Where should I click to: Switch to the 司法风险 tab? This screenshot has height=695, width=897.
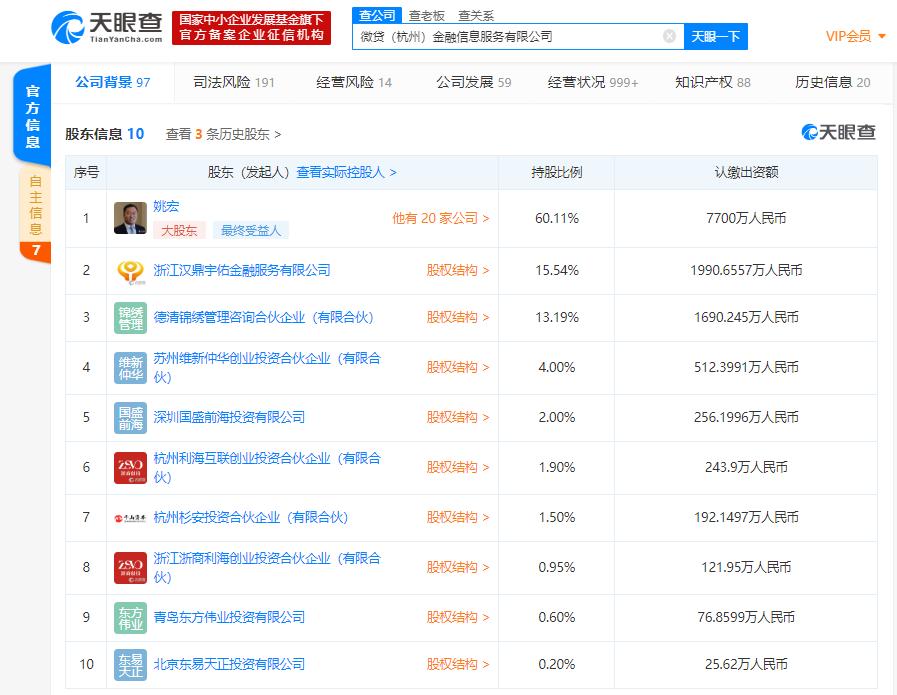pyautogui.click(x=233, y=82)
